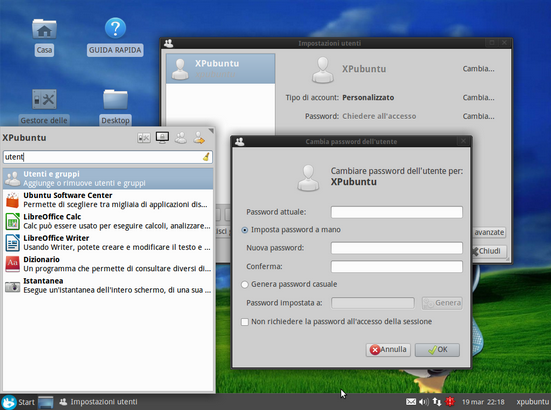Click Cambia next to Tipo di account
The height and width of the screenshot is (410, 551).
click(478, 98)
